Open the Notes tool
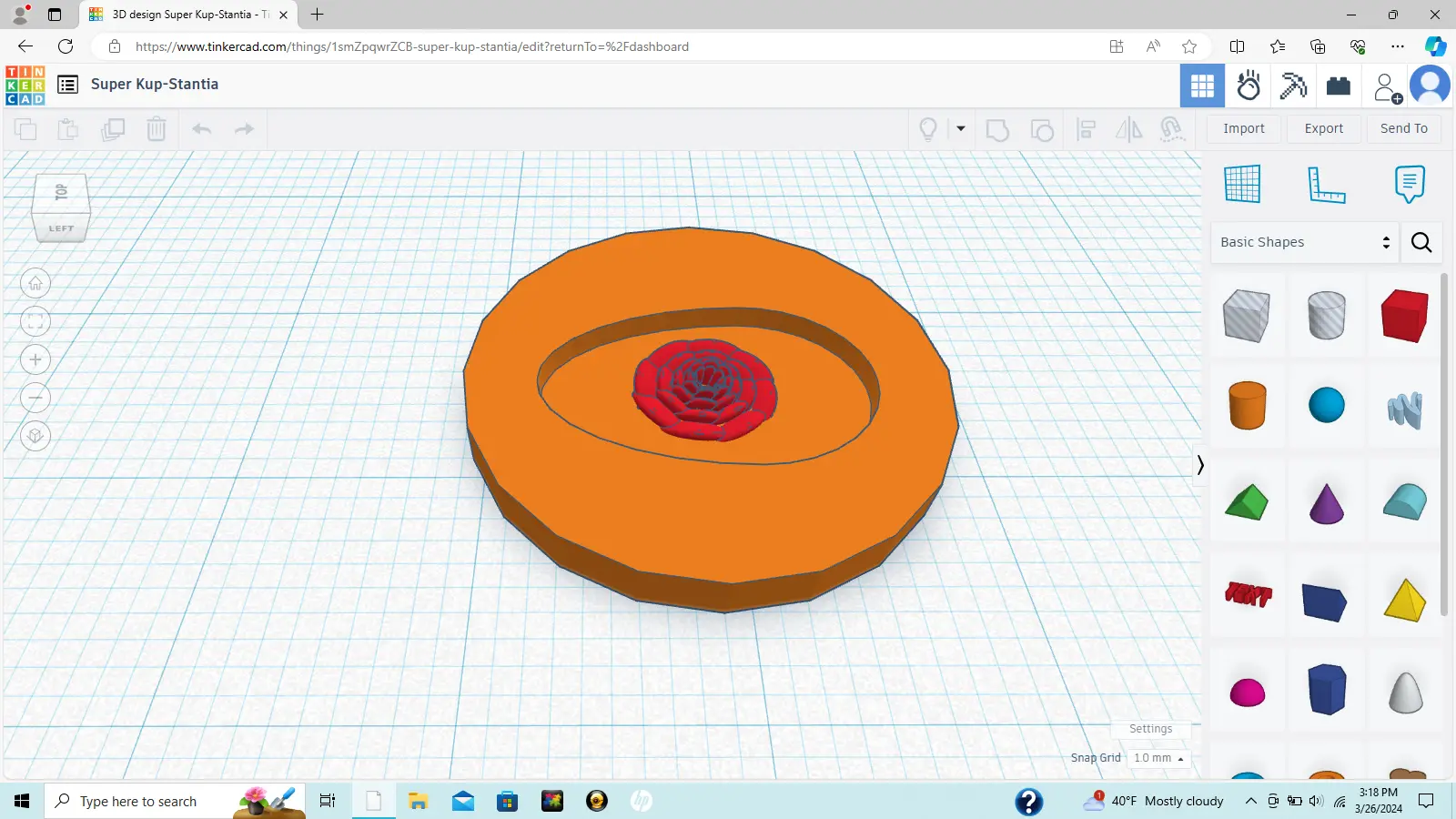The image size is (1456, 819). point(1409,182)
